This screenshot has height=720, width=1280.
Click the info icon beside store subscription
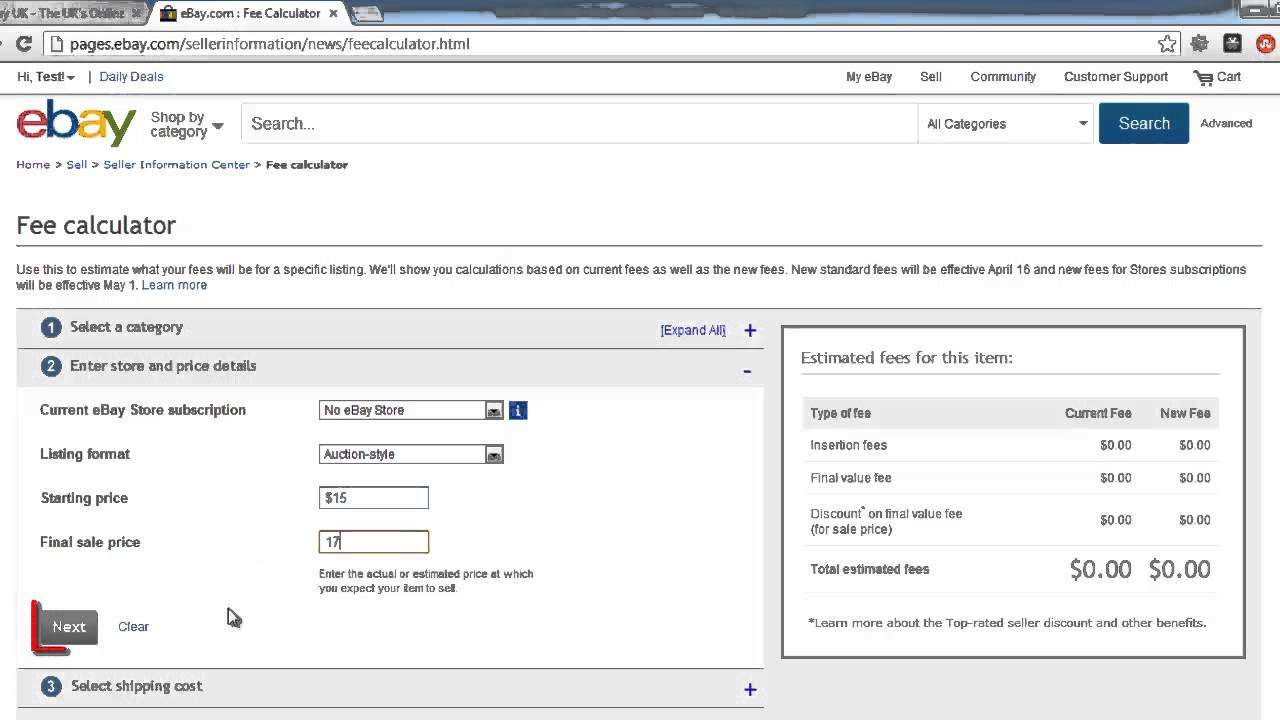tap(518, 410)
